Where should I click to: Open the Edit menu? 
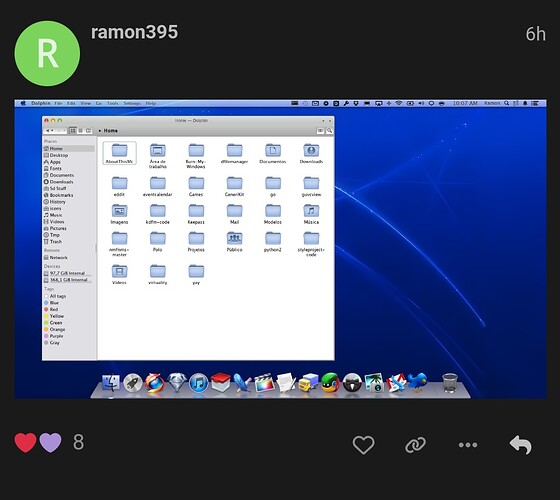tap(71, 103)
